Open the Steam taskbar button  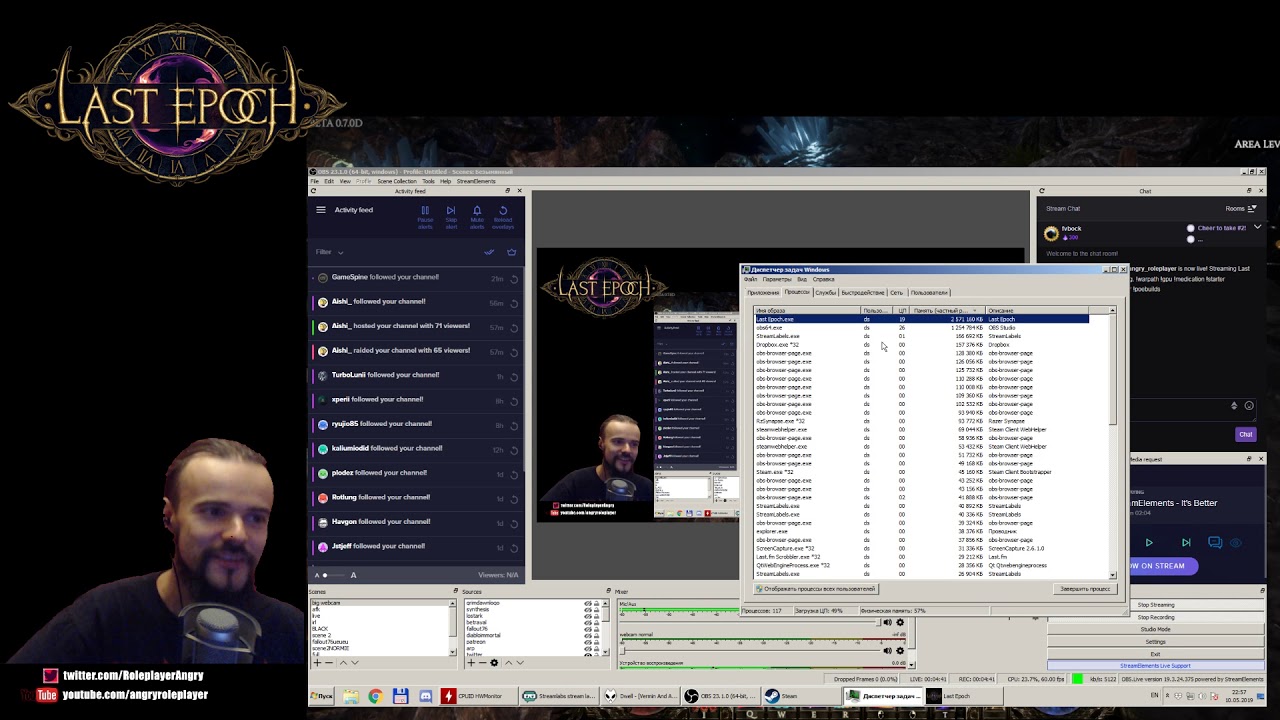(x=800, y=696)
